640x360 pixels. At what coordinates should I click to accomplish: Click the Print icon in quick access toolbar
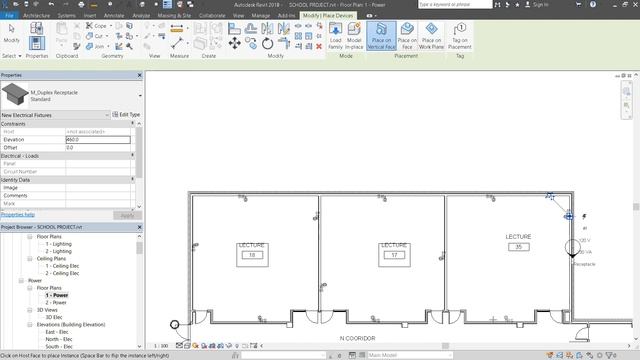pos(81,4)
